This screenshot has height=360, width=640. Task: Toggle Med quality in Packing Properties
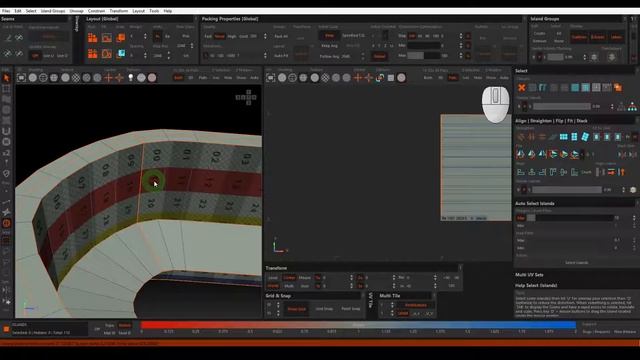click(220, 36)
